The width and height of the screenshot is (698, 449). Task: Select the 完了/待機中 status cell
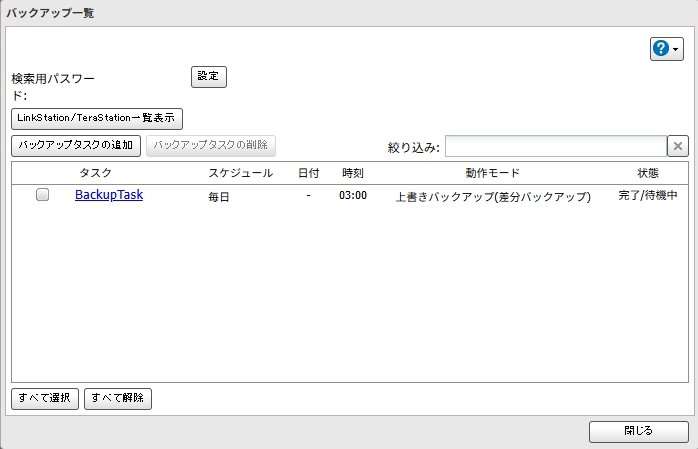(648, 196)
